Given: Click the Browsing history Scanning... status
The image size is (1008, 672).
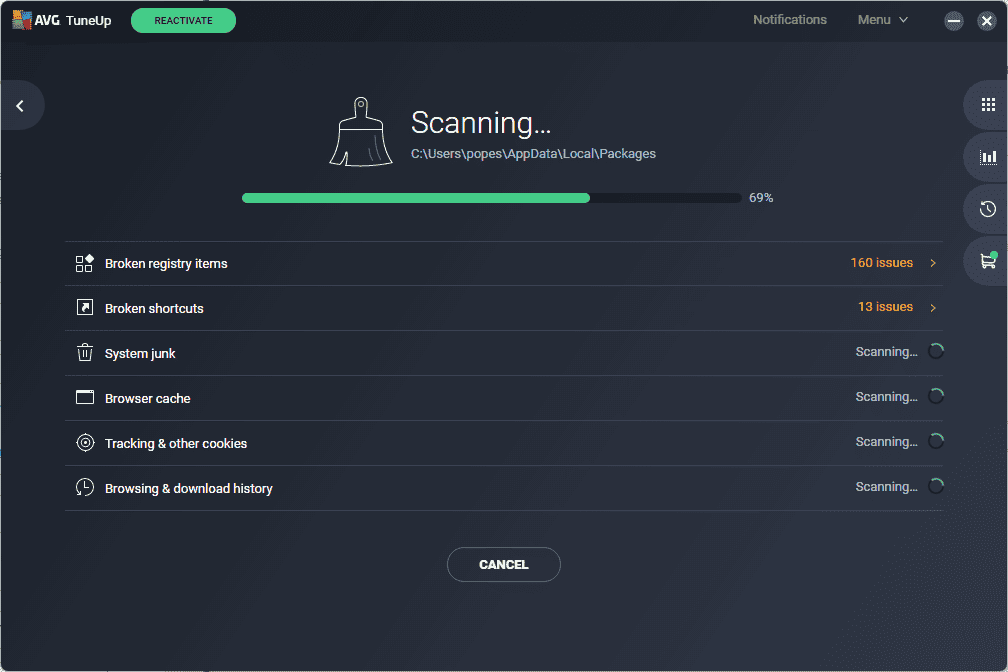Looking at the screenshot, I should point(886,487).
